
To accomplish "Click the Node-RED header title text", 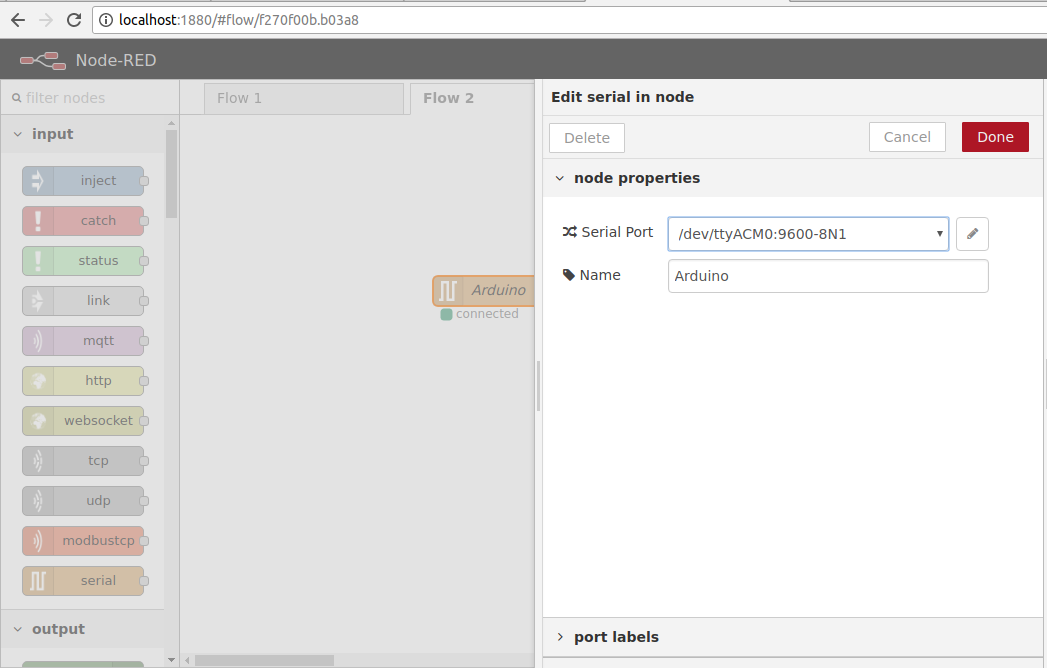I will 116,61.
